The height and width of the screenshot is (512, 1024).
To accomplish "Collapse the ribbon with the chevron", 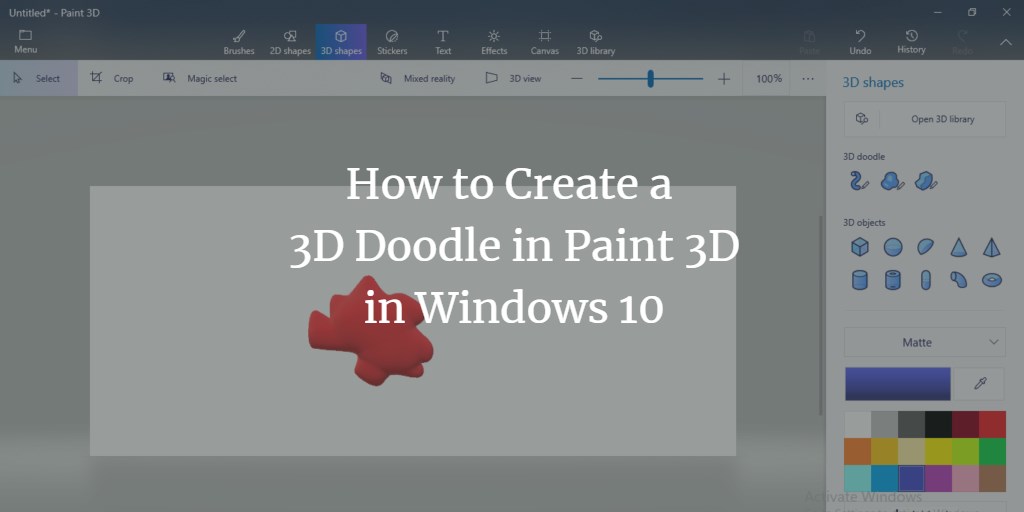I will point(1006,42).
